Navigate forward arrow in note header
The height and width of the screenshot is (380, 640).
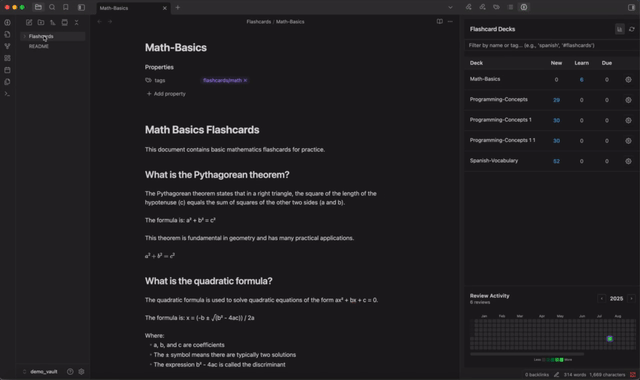[x=110, y=21]
